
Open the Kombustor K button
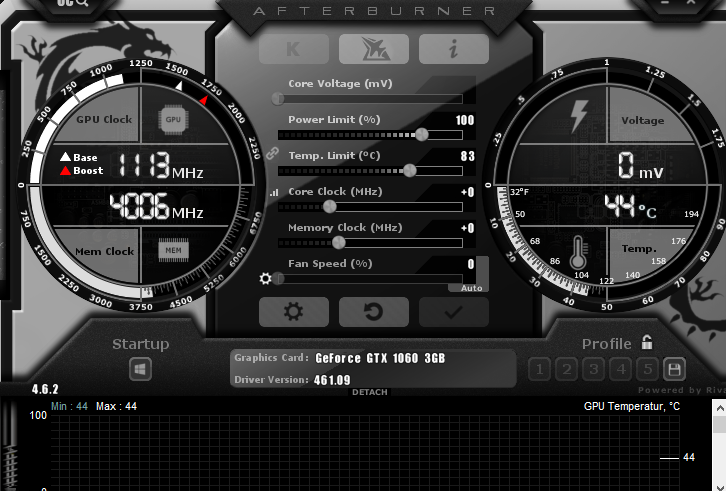tap(294, 49)
